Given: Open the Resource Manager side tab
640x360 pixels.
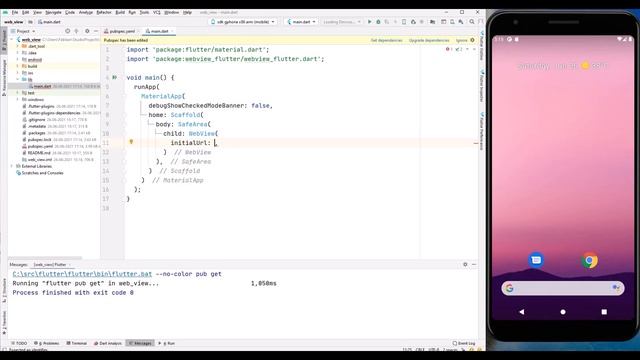Looking at the screenshot, I should point(4,78).
